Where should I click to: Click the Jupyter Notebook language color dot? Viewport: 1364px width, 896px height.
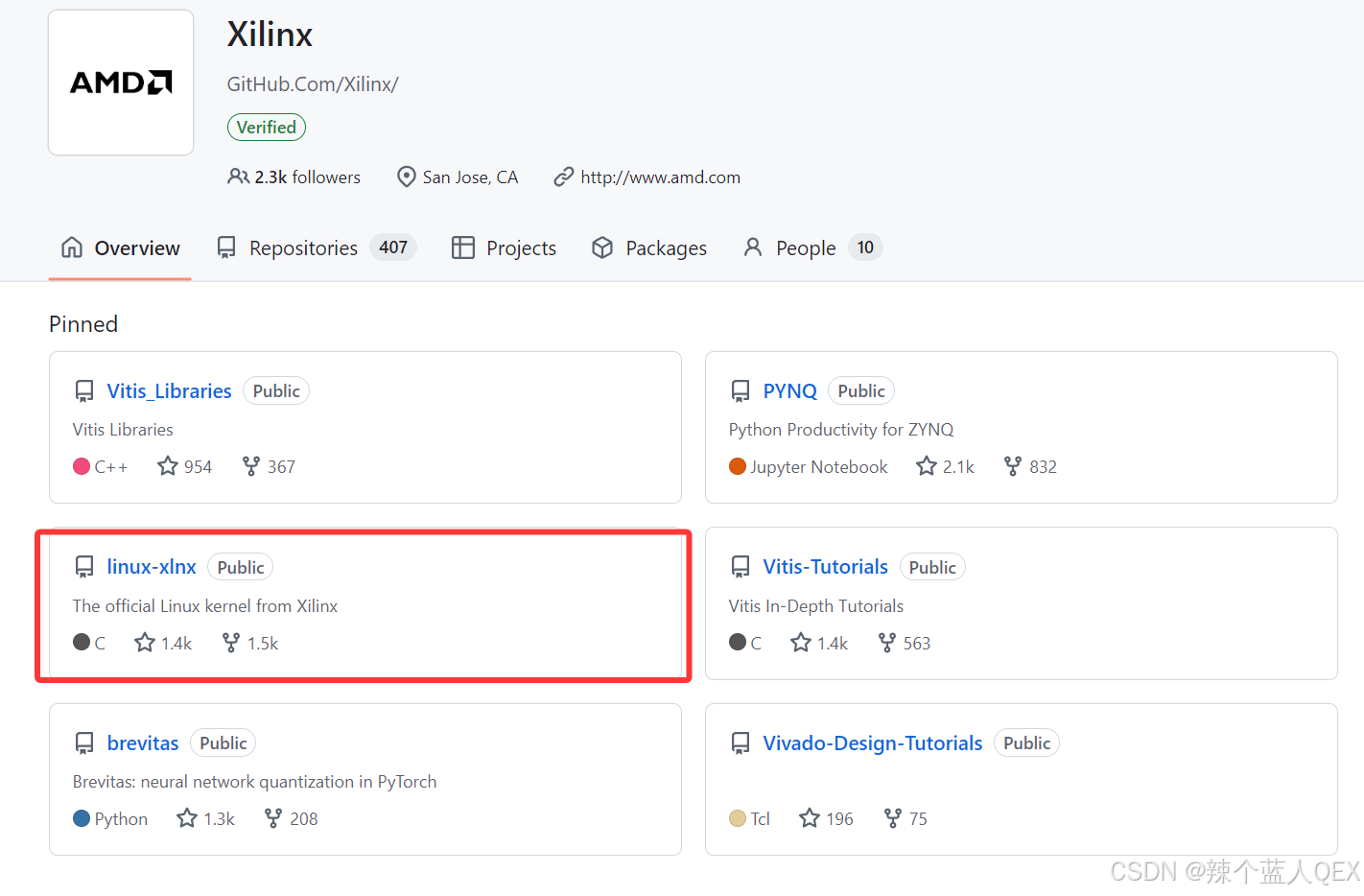tap(738, 466)
